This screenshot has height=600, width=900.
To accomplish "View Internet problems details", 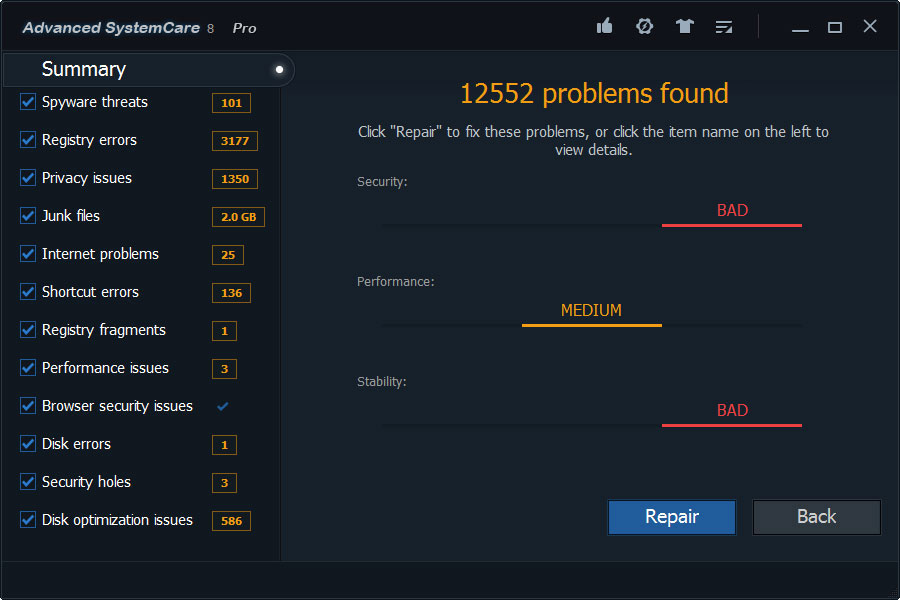I will coord(100,254).
